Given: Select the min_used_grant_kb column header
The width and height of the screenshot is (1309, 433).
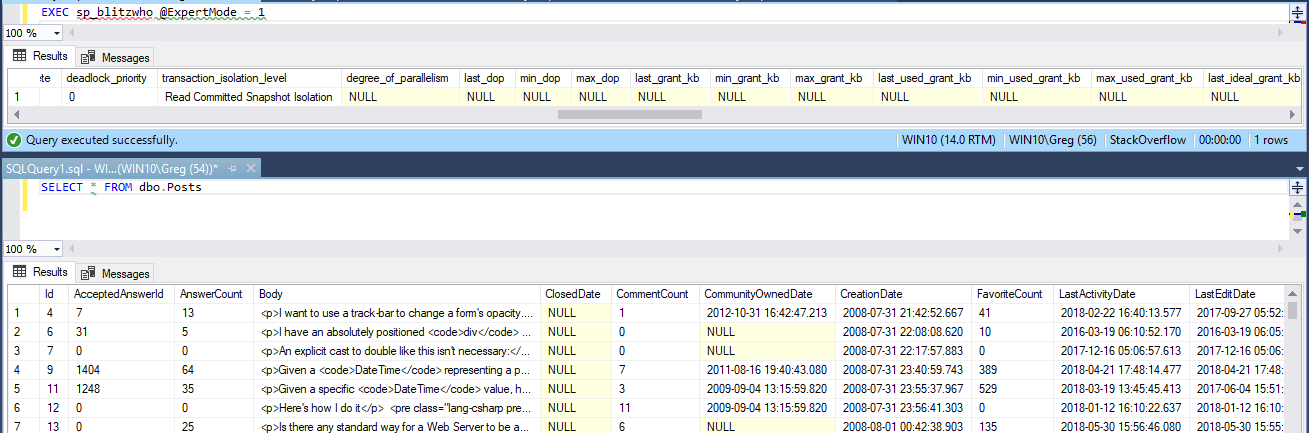Looking at the screenshot, I should point(1037,78).
